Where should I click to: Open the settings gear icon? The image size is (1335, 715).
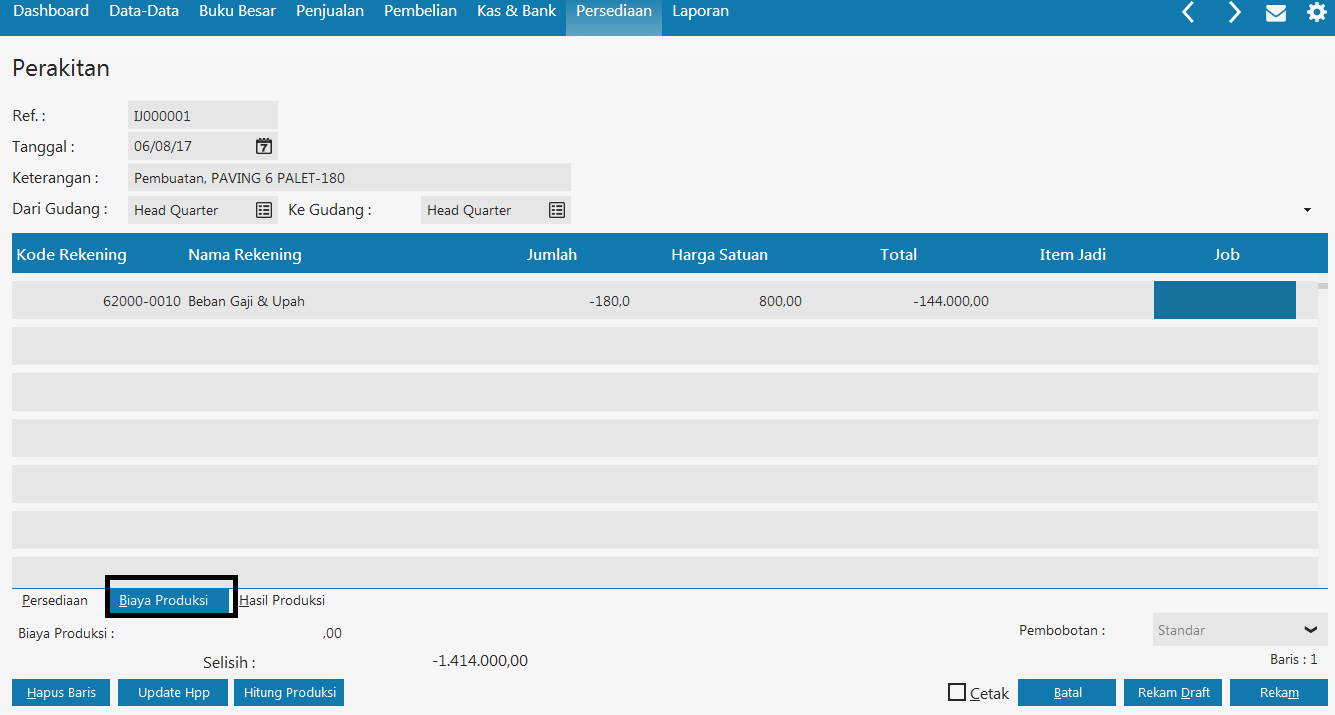[x=1317, y=12]
